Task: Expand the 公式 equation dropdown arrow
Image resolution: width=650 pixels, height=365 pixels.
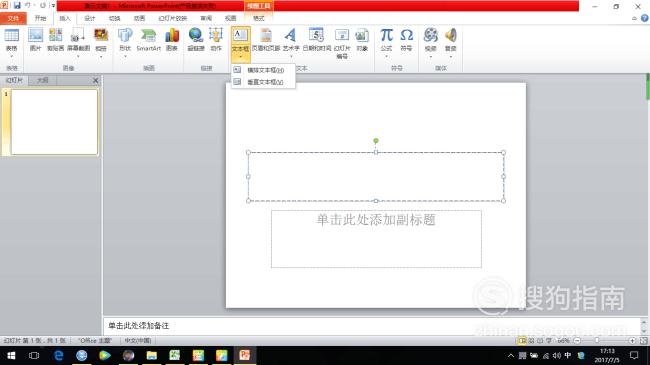Action: pos(386,56)
